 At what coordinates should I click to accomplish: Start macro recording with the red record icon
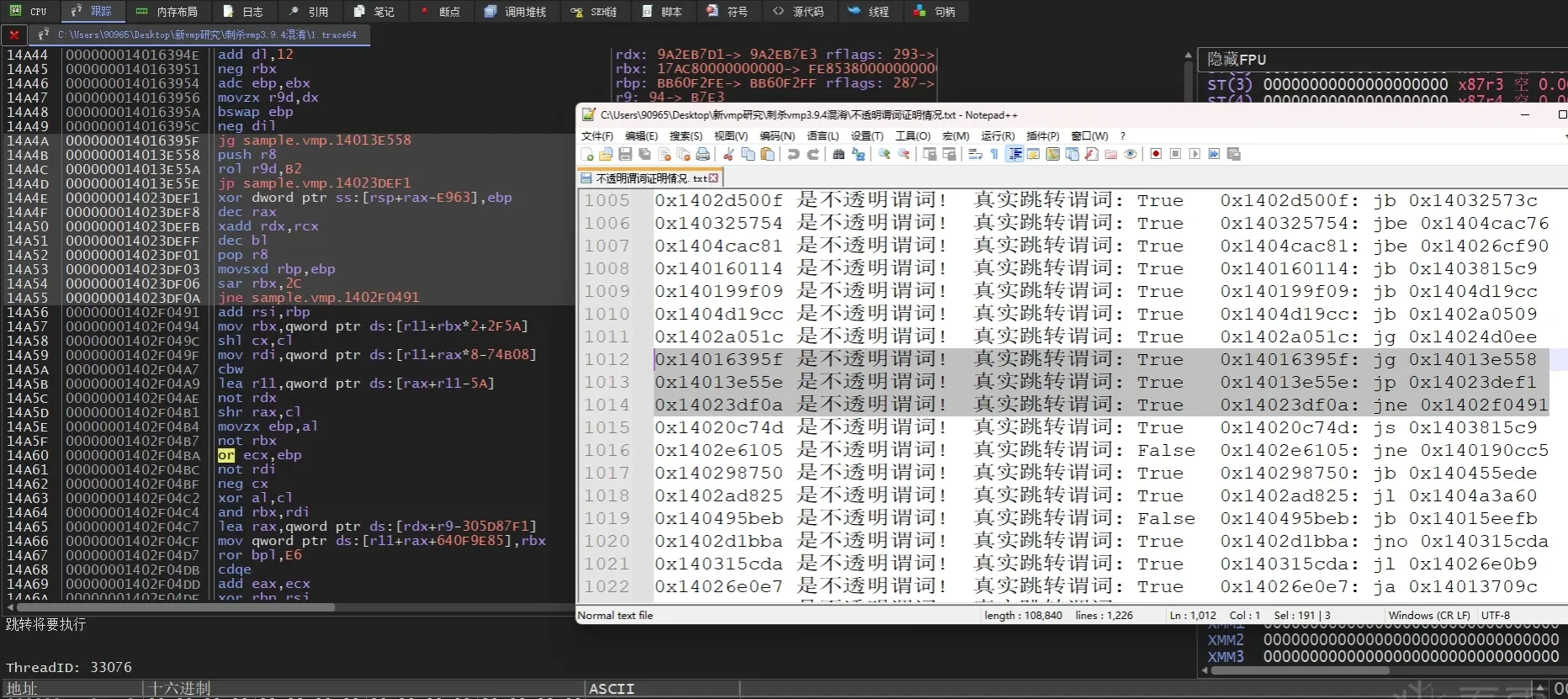coord(1156,154)
